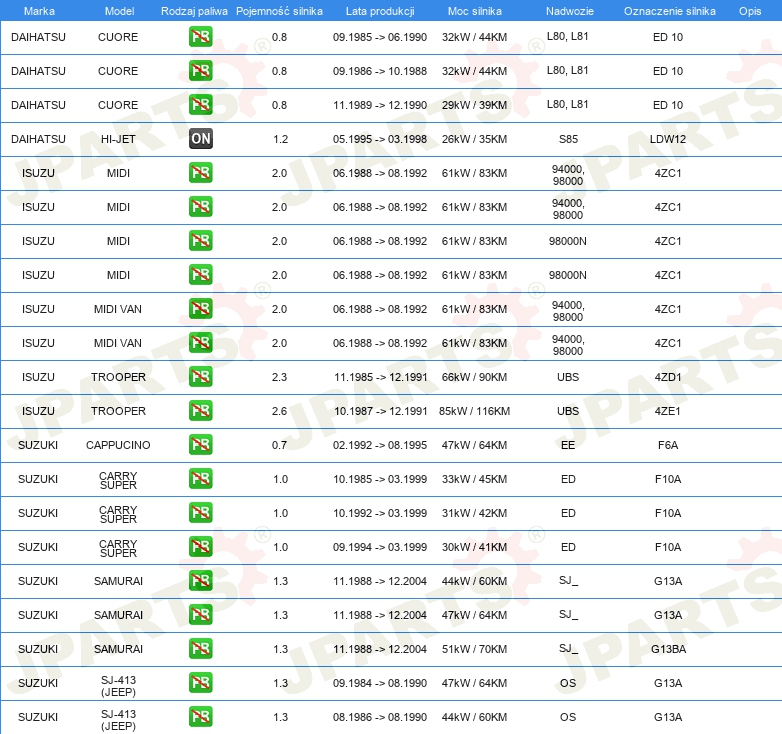Screen dimensions: 782x734
Task: Click the Rodzaj paliwa column header
Action: (x=194, y=11)
